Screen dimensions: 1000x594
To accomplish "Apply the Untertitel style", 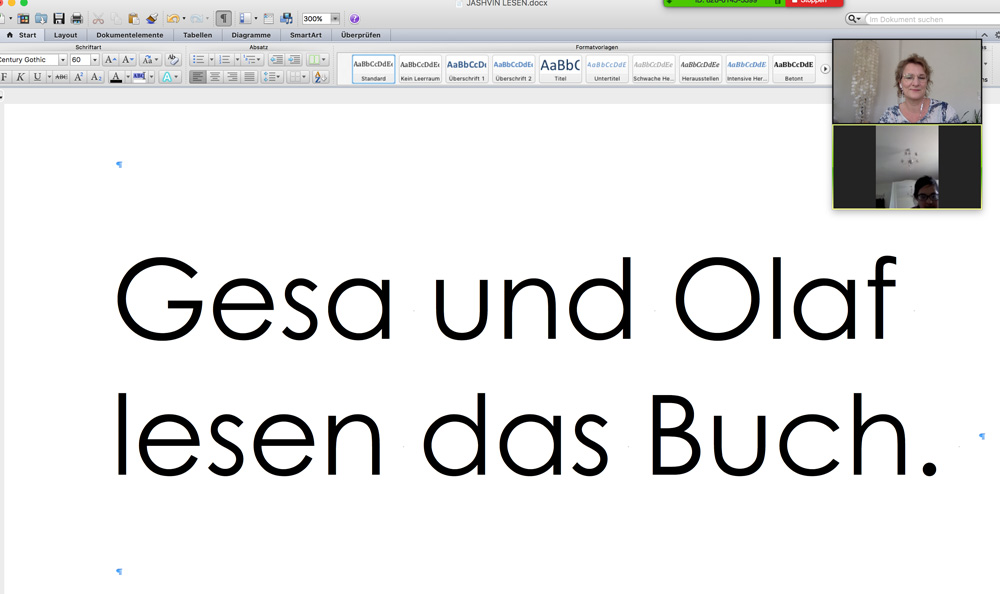I will (x=607, y=69).
